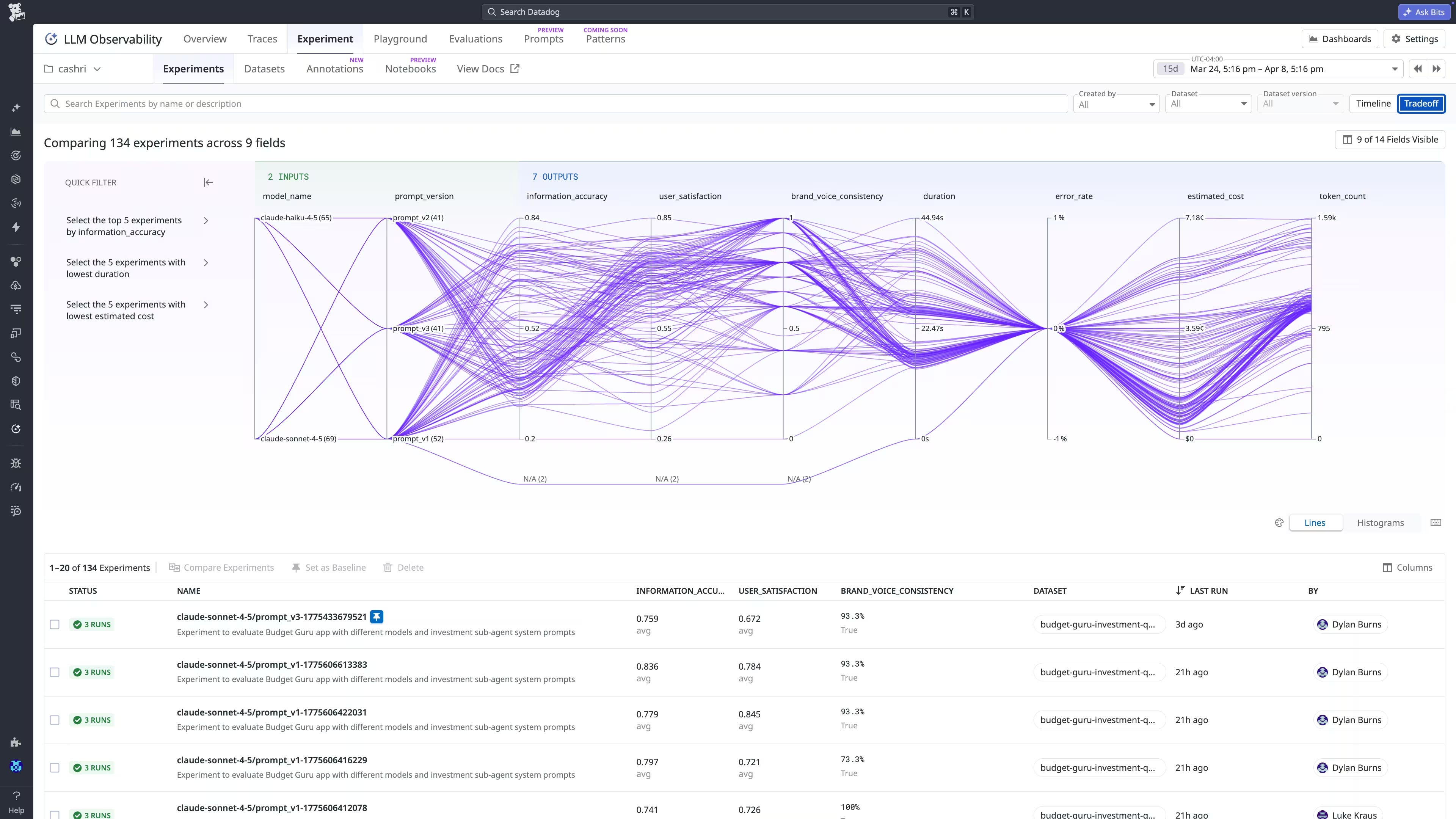The height and width of the screenshot is (819, 1456).
Task: Step time range forward with fast-forward arrows
Action: coord(1436,69)
